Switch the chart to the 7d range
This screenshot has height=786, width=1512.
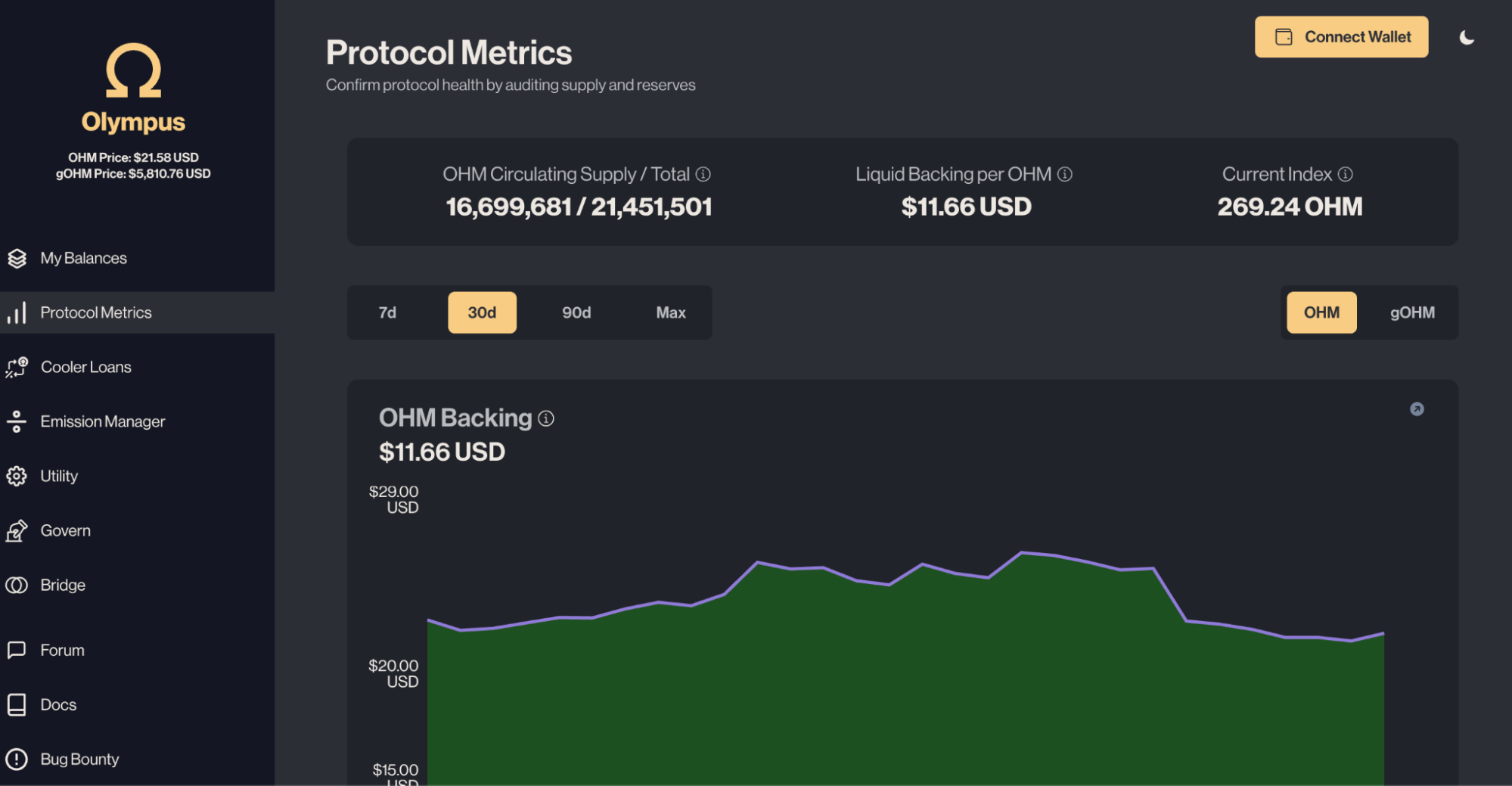coord(387,312)
